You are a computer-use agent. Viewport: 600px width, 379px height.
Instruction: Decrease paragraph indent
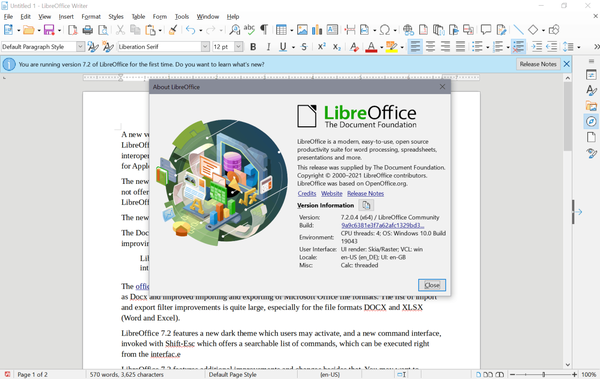(552, 47)
